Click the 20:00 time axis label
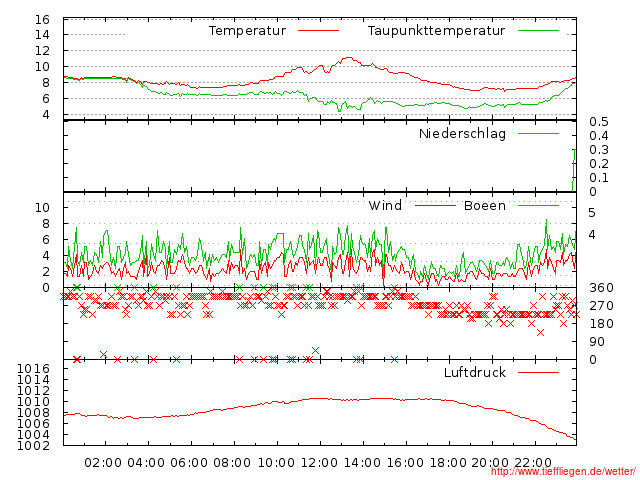Image resolution: width=640 pixels, height=480 pixels. pos(490,463)
